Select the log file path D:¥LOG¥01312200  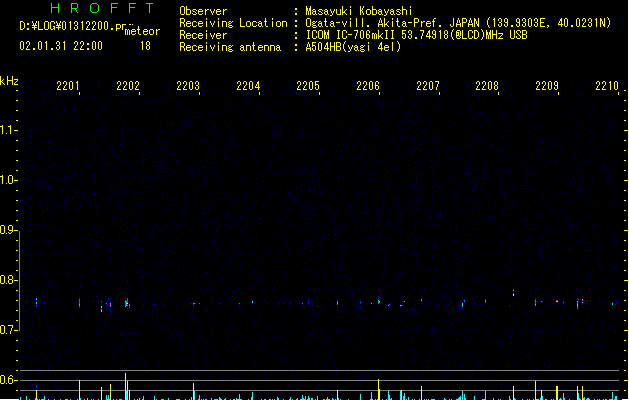pyautogui.click(x=72, y=26)
